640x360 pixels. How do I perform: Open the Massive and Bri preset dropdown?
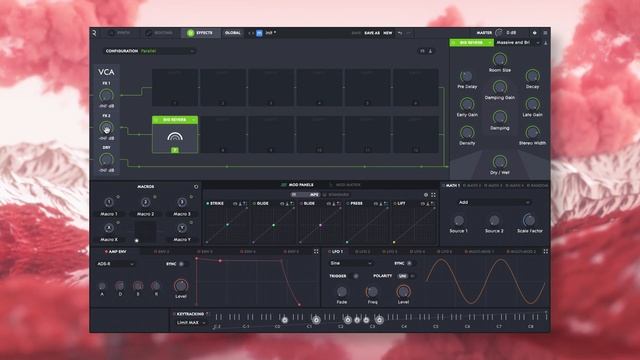pyautogui.click(x=518, y=42)
